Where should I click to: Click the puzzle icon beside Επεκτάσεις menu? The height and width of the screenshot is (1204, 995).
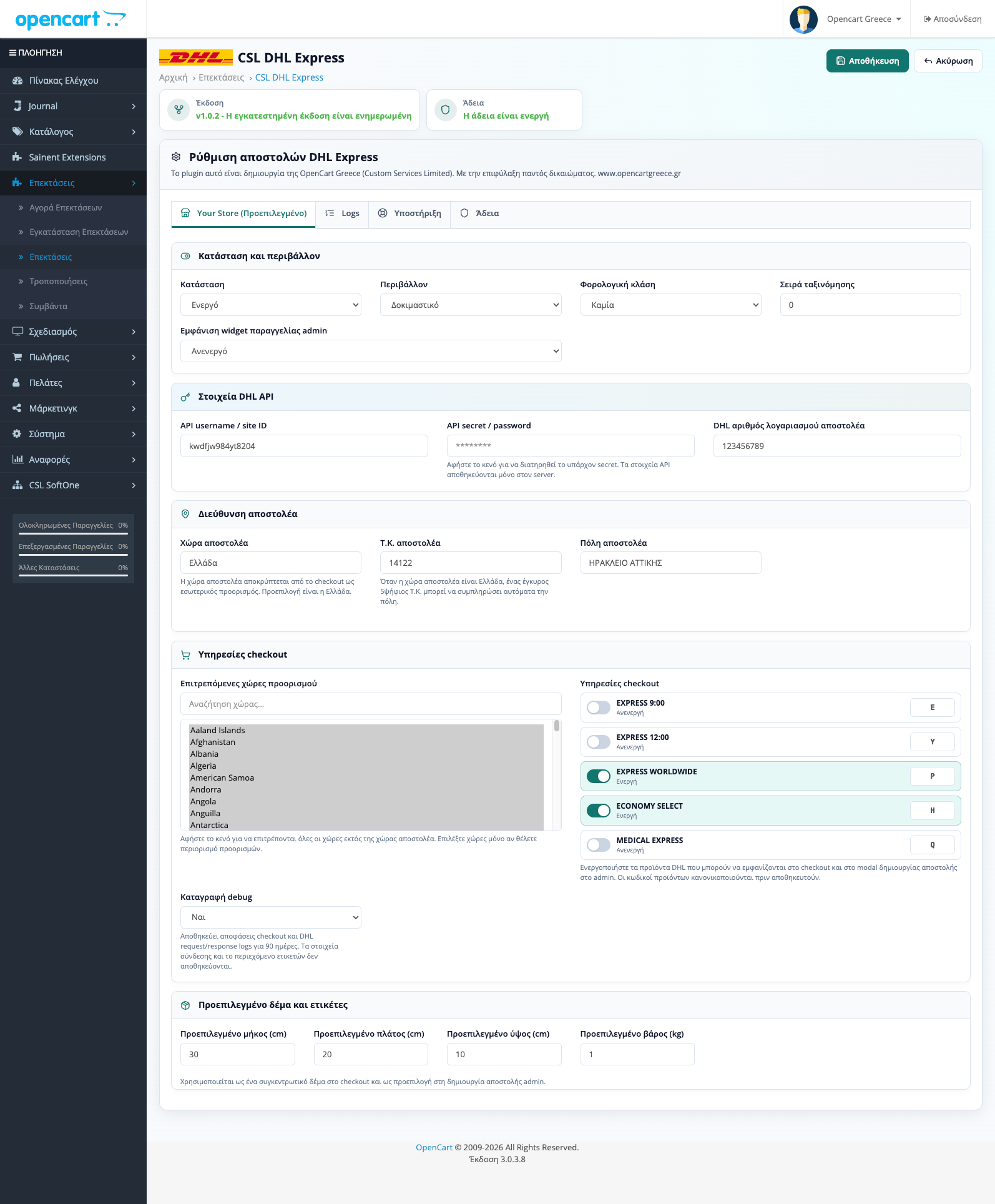17,183
